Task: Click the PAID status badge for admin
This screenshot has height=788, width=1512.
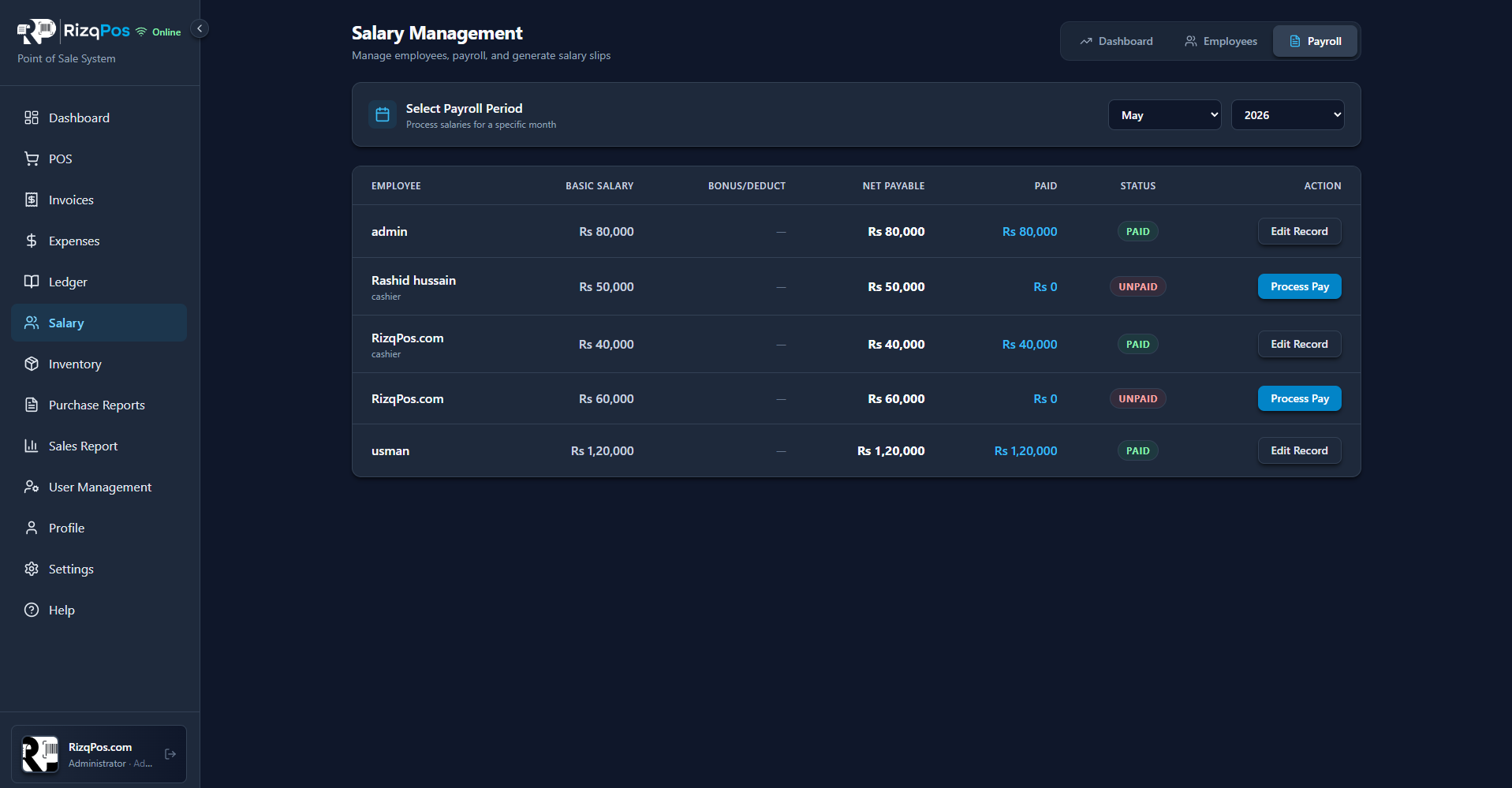Action: click(1137, 231)
